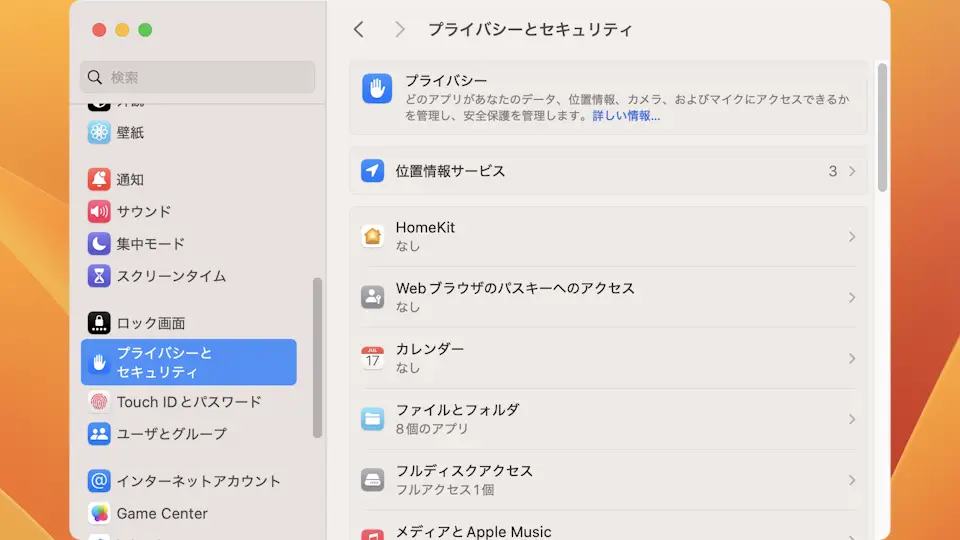Go back with the left arrow button
The image size is (960, 540).
[x=359, y=30]
